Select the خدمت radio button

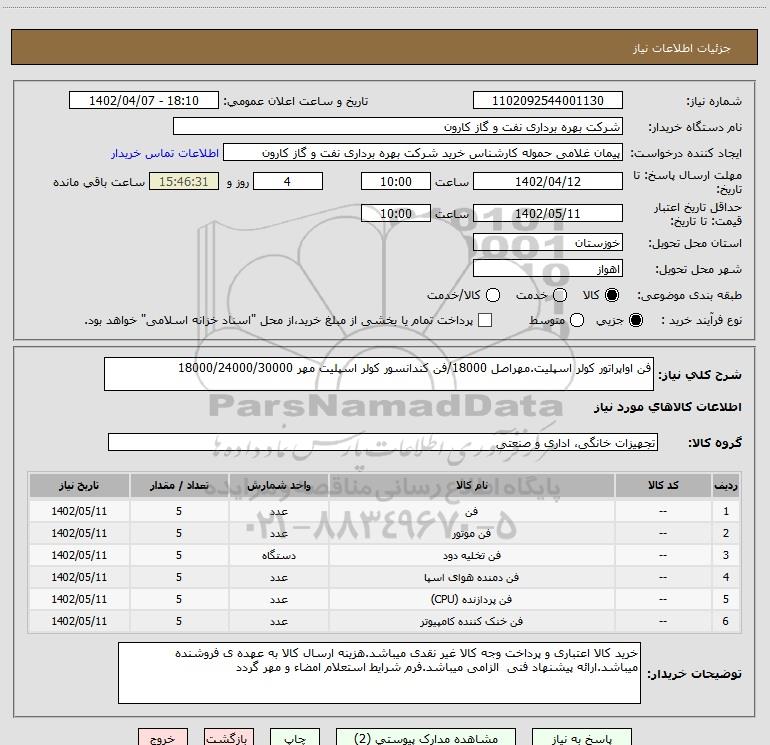pos(560,295)
